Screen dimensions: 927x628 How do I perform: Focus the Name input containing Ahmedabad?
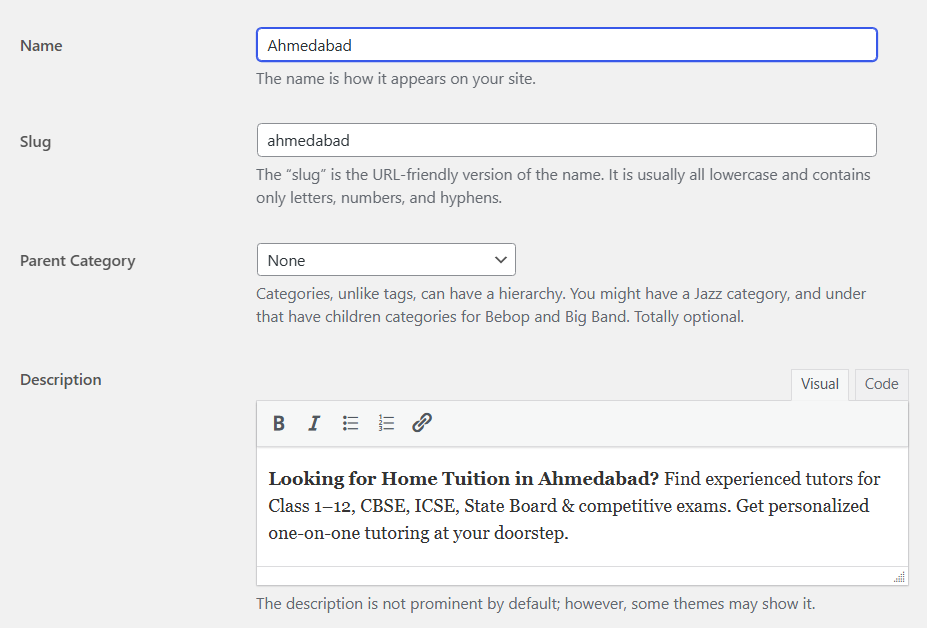coord(566,45)
